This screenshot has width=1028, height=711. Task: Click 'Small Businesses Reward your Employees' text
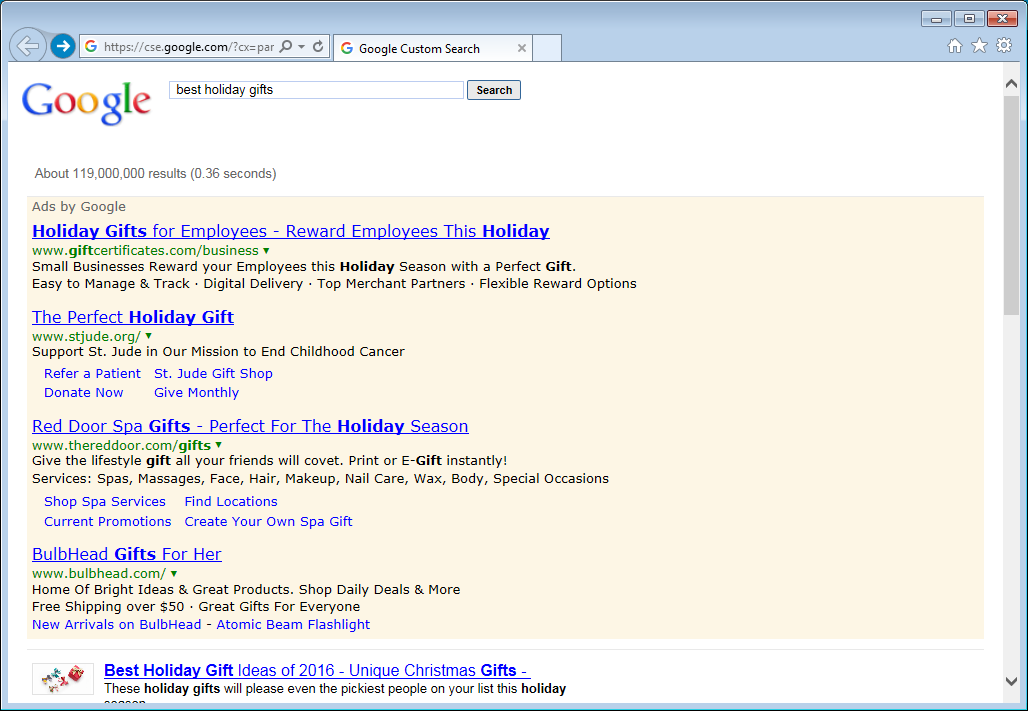pos(304,267)
